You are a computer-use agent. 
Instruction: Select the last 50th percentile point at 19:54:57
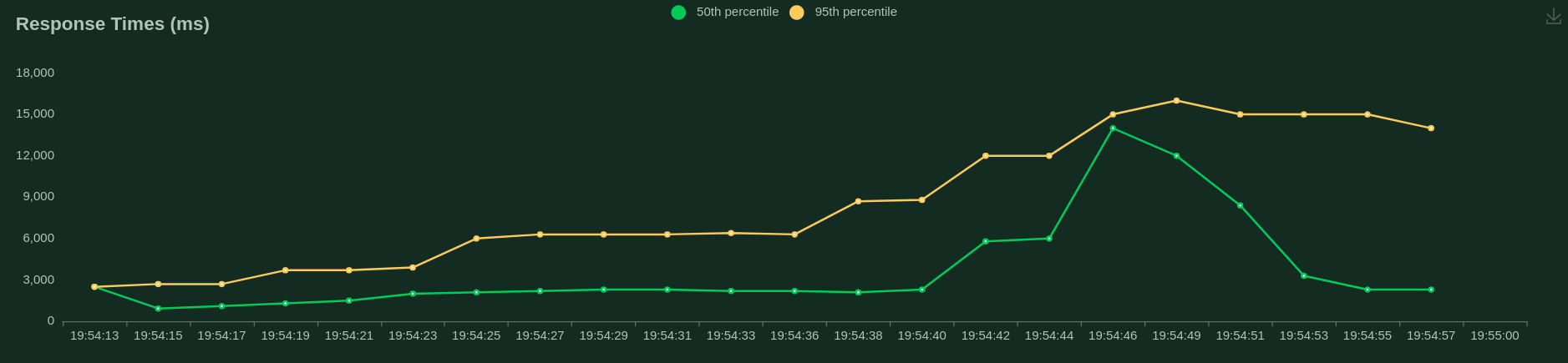(x=1431, y=290)
